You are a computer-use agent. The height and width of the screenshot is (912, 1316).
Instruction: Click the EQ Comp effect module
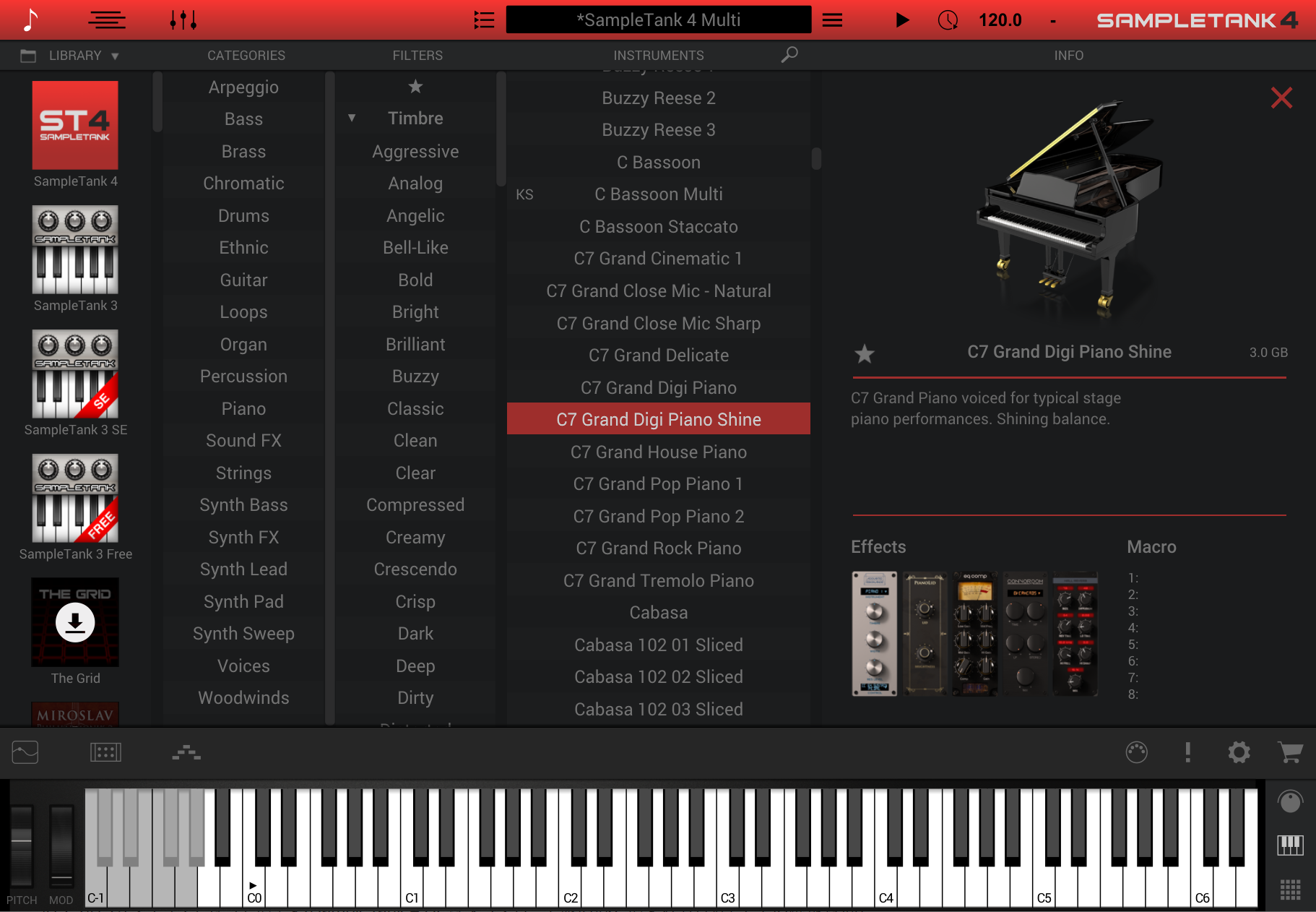click(974, 634)
